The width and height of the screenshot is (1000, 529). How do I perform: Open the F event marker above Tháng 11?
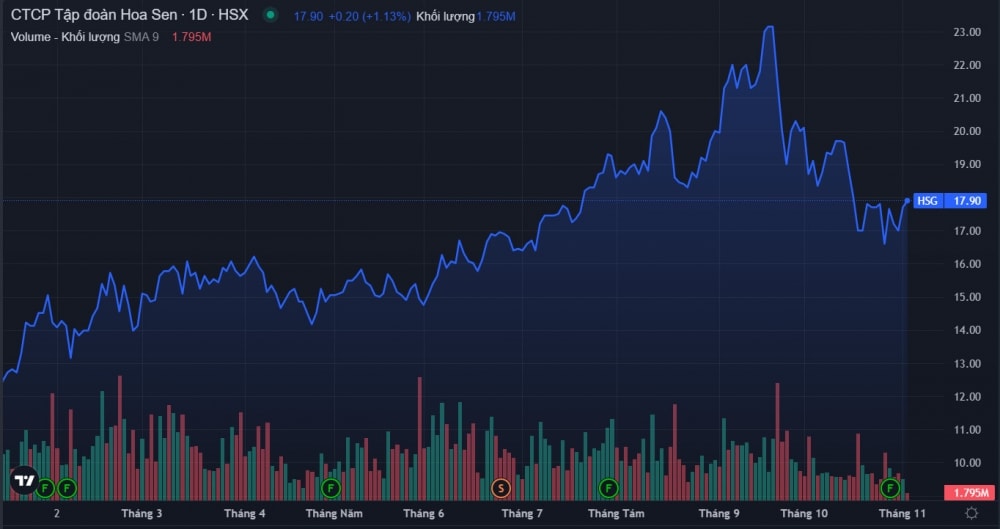coord(890,489)
